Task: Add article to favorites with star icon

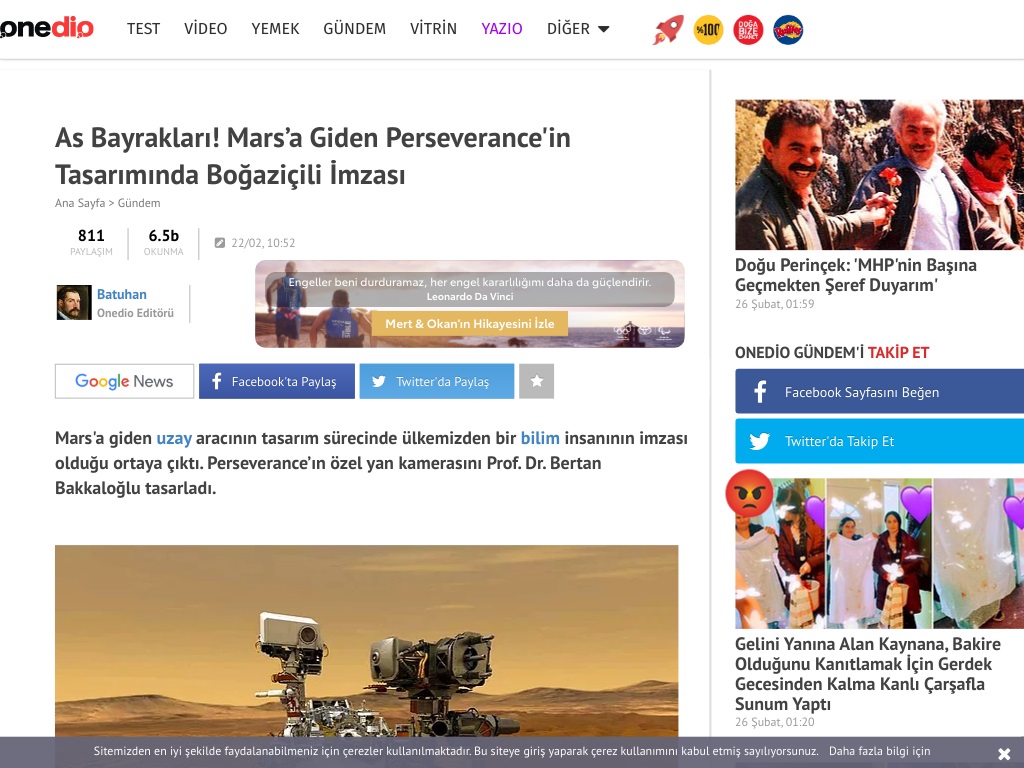Action: (x=537, y=381)
